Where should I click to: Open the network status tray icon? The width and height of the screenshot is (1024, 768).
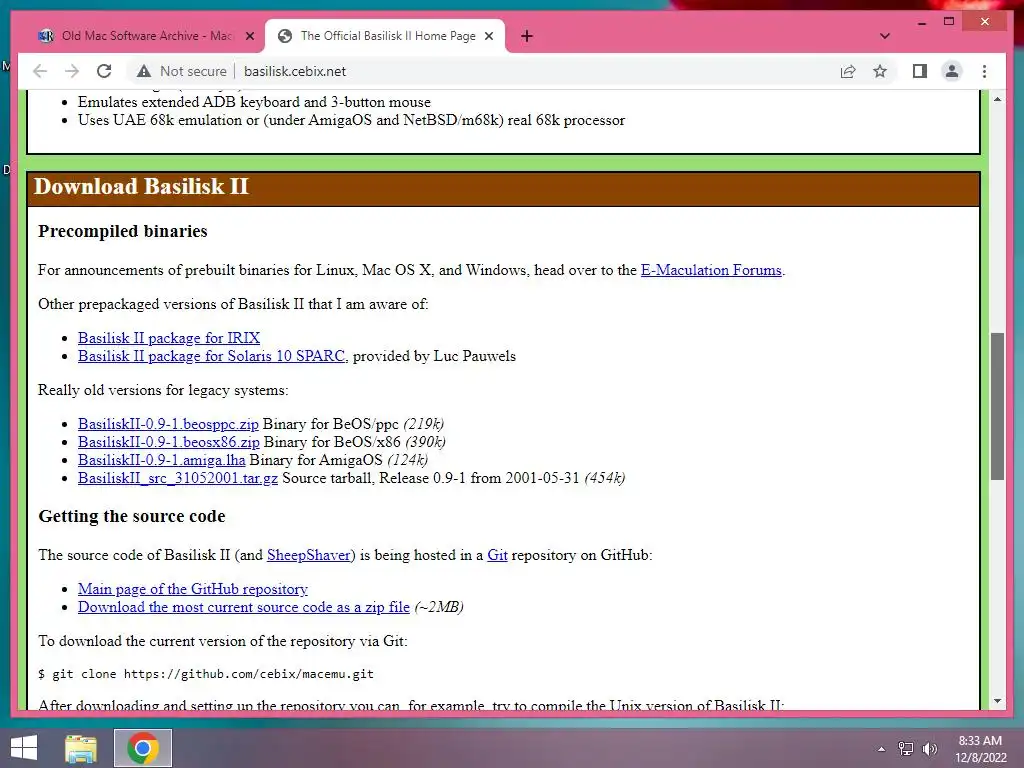906,749
